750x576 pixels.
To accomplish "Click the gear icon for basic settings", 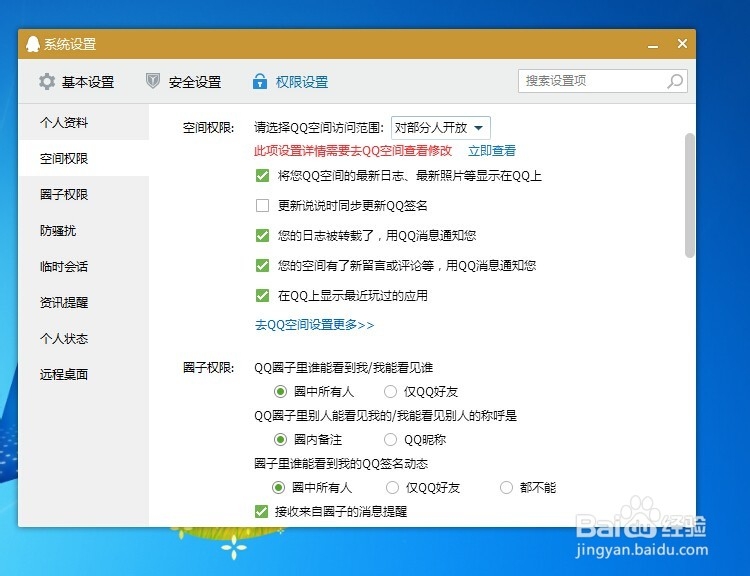I will [47, 81].
